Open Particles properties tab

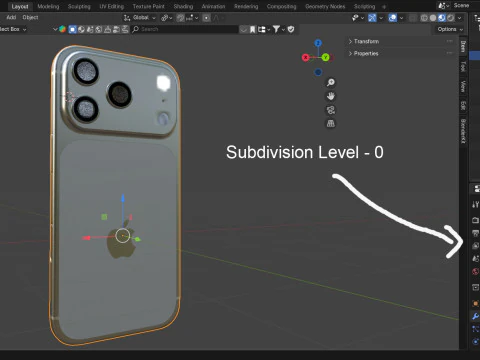pos(475,329)
